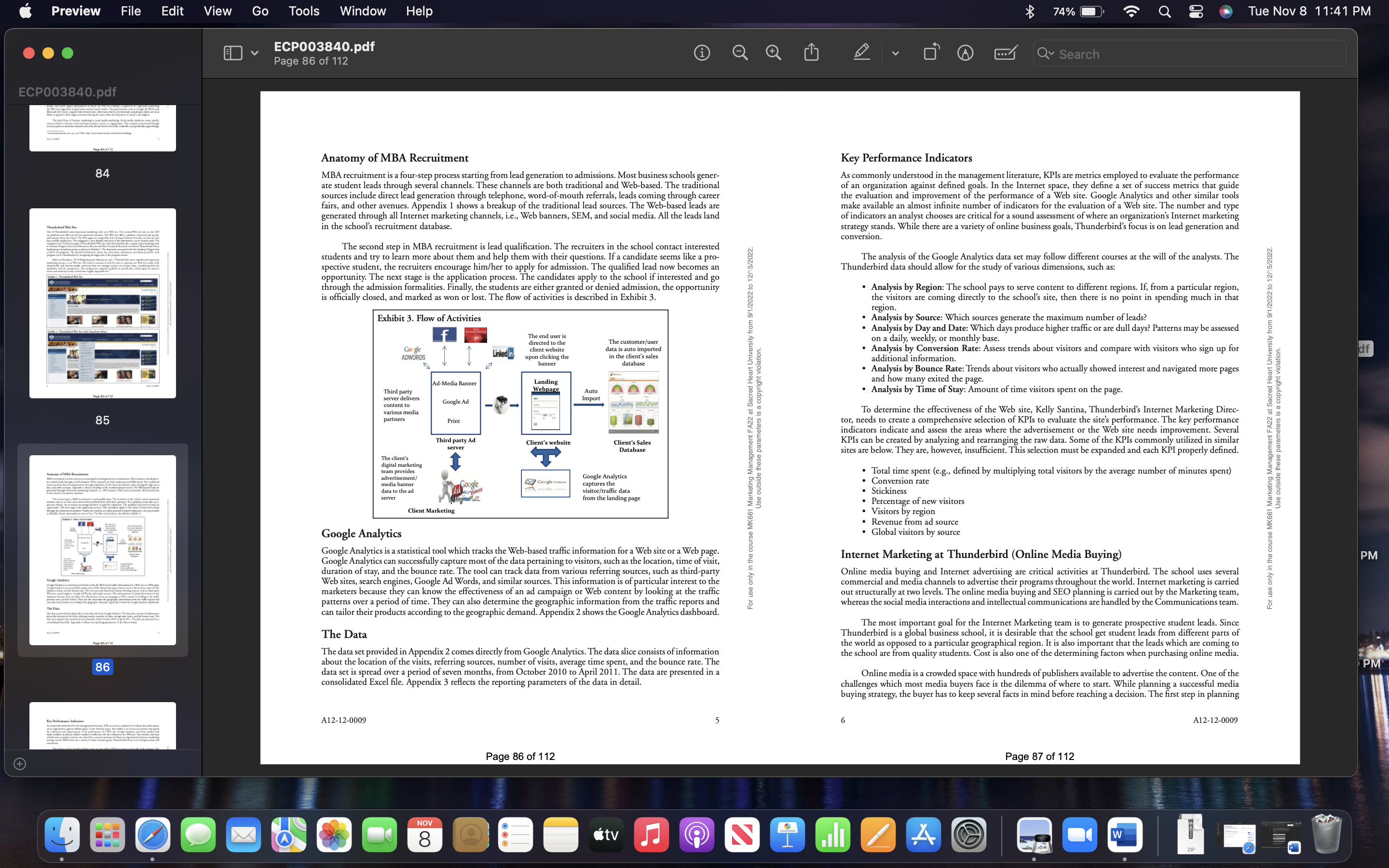This screenshot has height=868, width=1389.
Task: Open Finder from the Dock
Action: (x=62, y=835)
